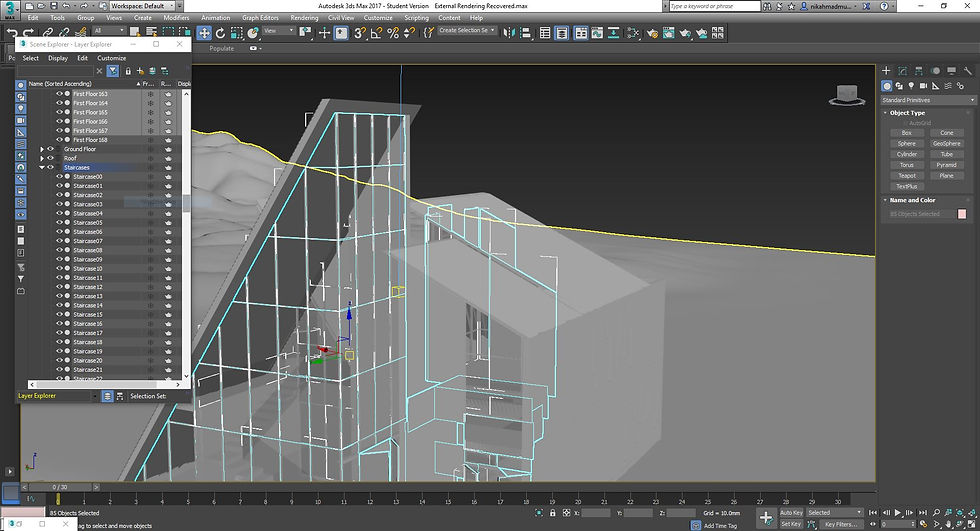Click the Auto Key button
This screenshot has height=531, width=980.
[x=791, y=513]
